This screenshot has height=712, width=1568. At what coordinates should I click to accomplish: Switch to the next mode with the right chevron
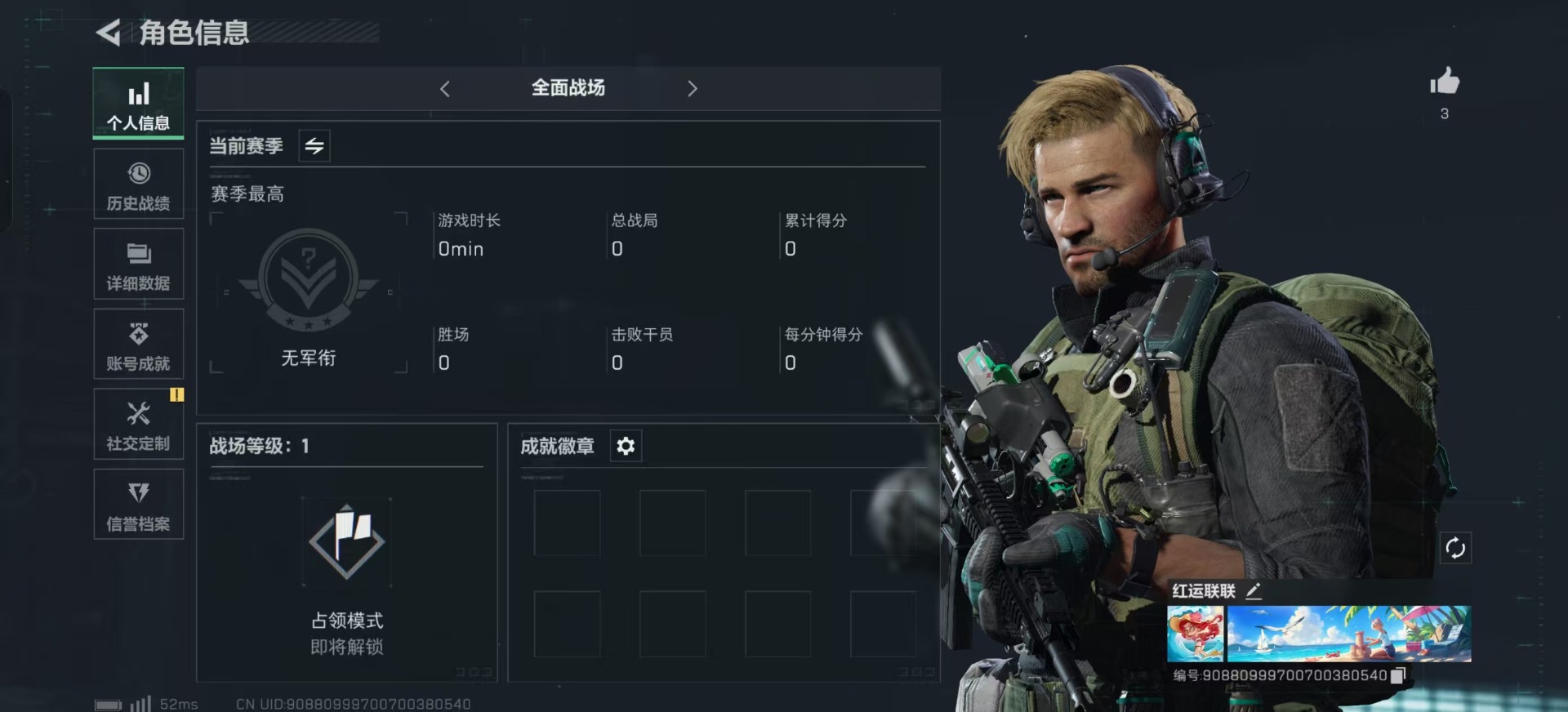693,89
